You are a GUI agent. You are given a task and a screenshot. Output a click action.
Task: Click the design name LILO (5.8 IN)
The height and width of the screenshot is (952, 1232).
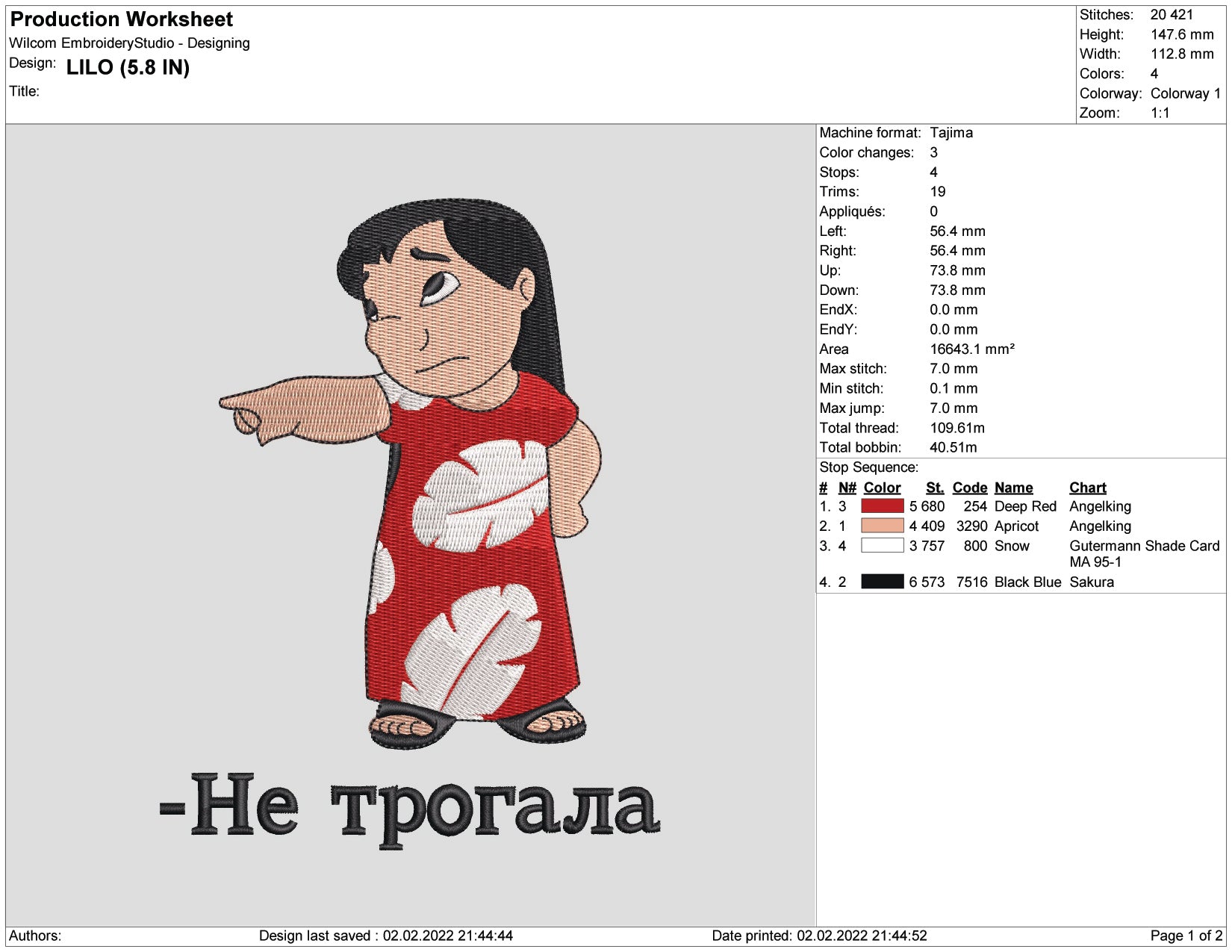[x=128, y=67]
